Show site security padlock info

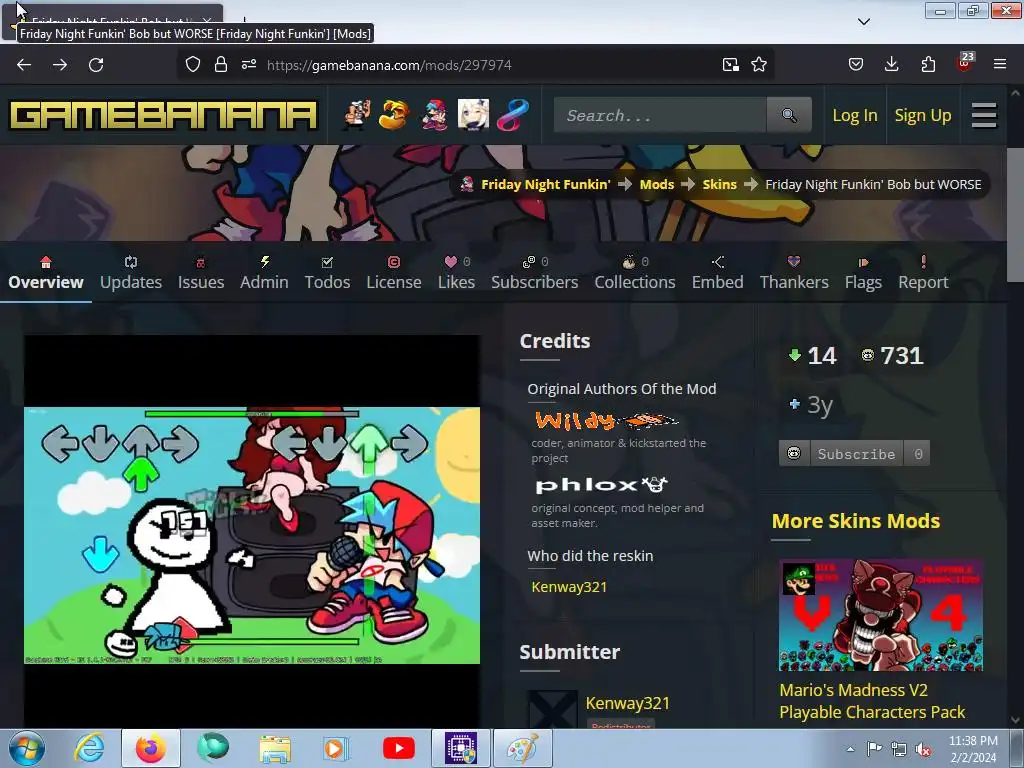(221, 64)
